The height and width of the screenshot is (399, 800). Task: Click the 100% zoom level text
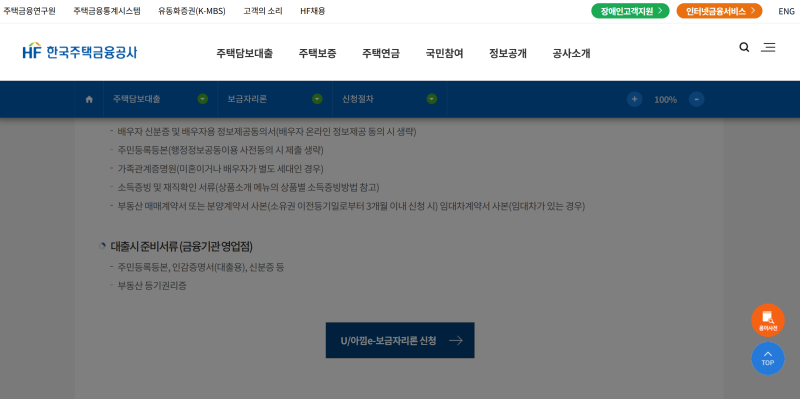[665, 99]
